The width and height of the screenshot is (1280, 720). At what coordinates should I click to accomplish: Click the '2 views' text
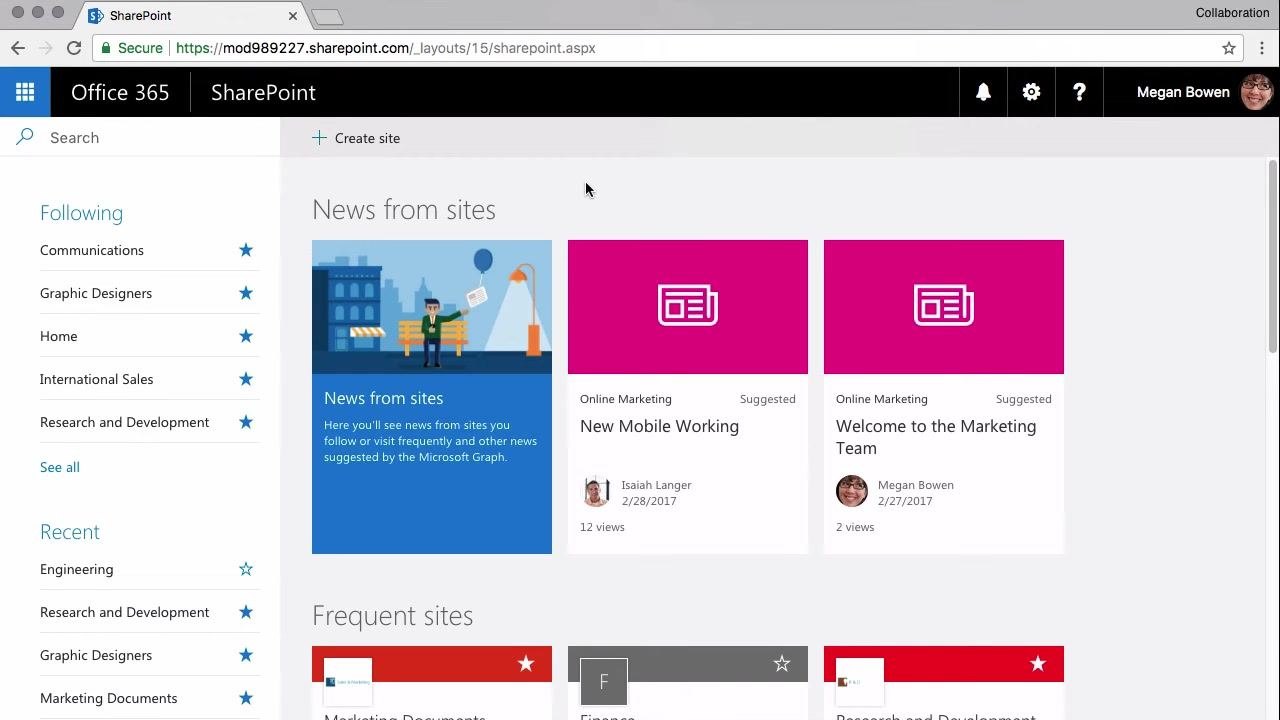point(855,527)
